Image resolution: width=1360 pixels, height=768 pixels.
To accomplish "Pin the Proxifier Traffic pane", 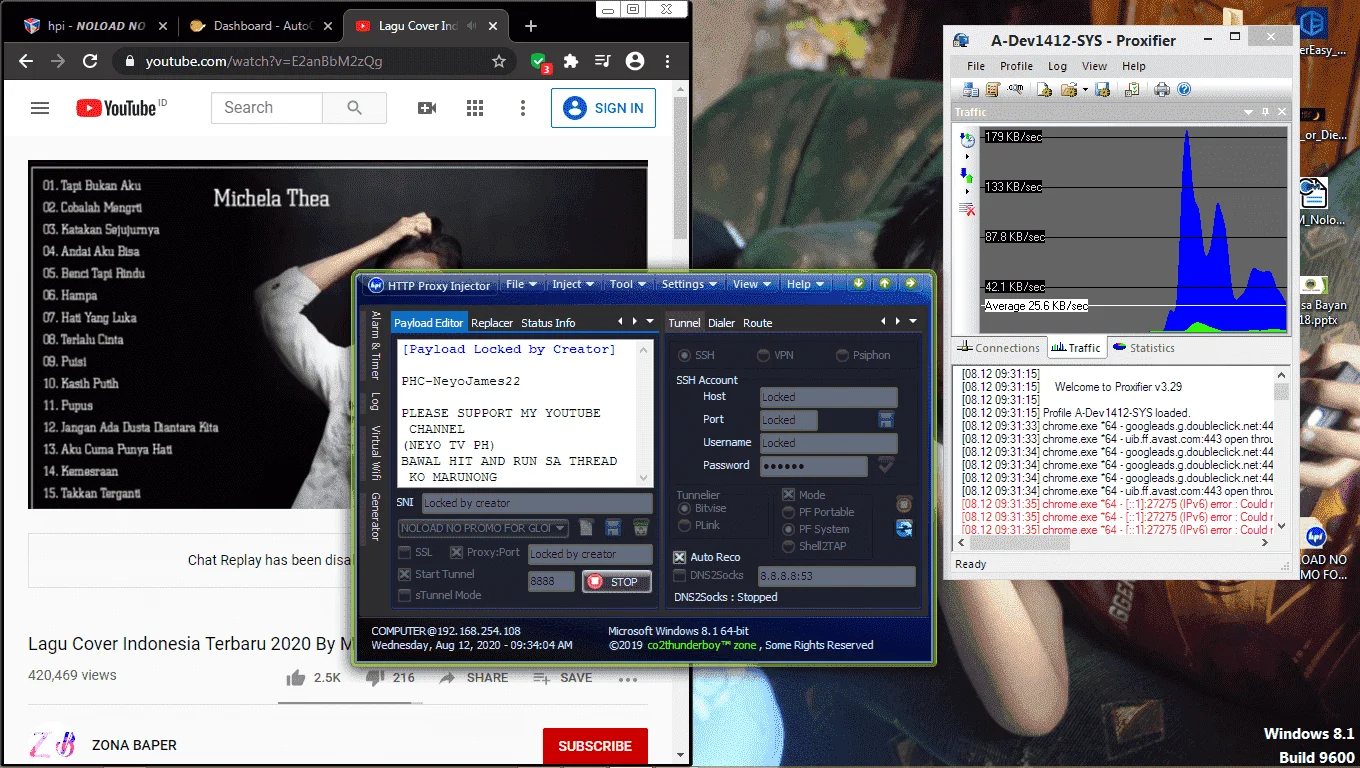I will click(1265, 112).
